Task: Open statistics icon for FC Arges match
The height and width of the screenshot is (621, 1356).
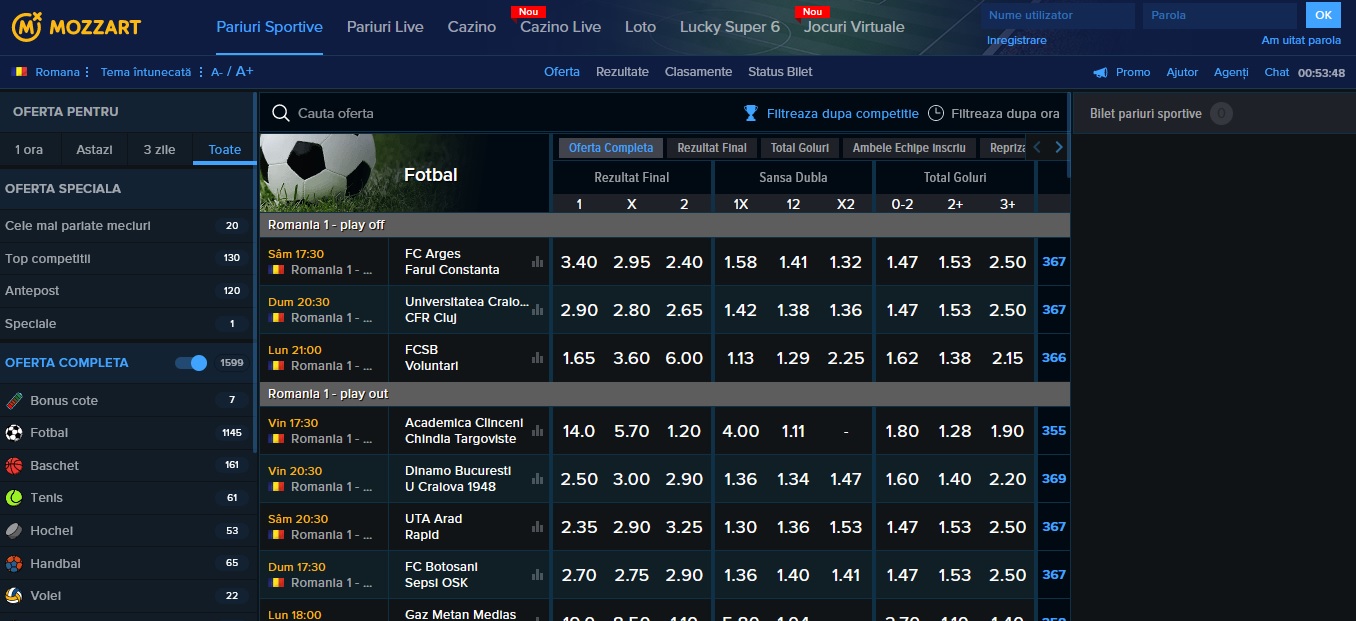Action: coord(538,262)
